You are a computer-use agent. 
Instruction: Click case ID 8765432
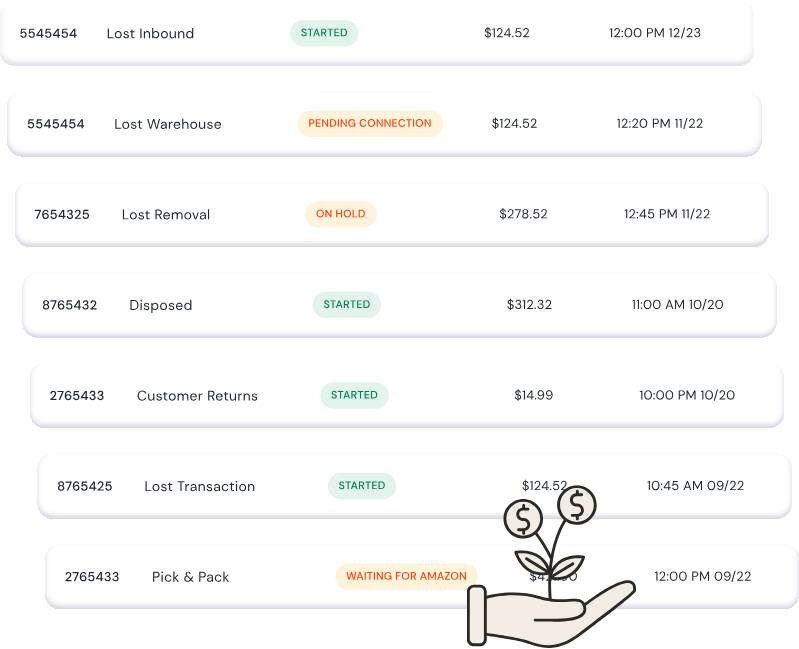69,305
